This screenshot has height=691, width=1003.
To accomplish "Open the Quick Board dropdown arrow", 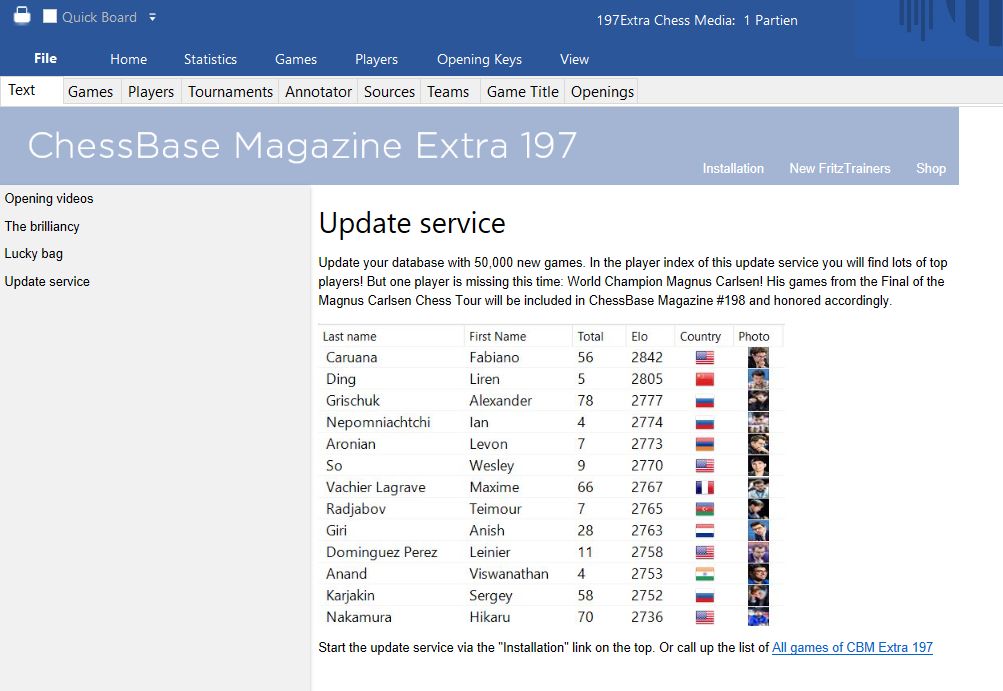I will 151,16.
